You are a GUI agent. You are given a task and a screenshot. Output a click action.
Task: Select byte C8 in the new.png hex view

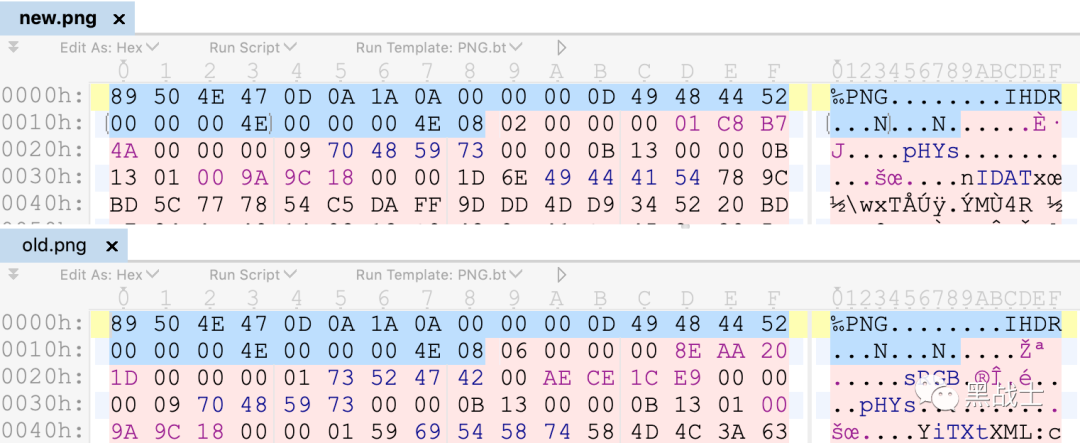coord(731,123)
